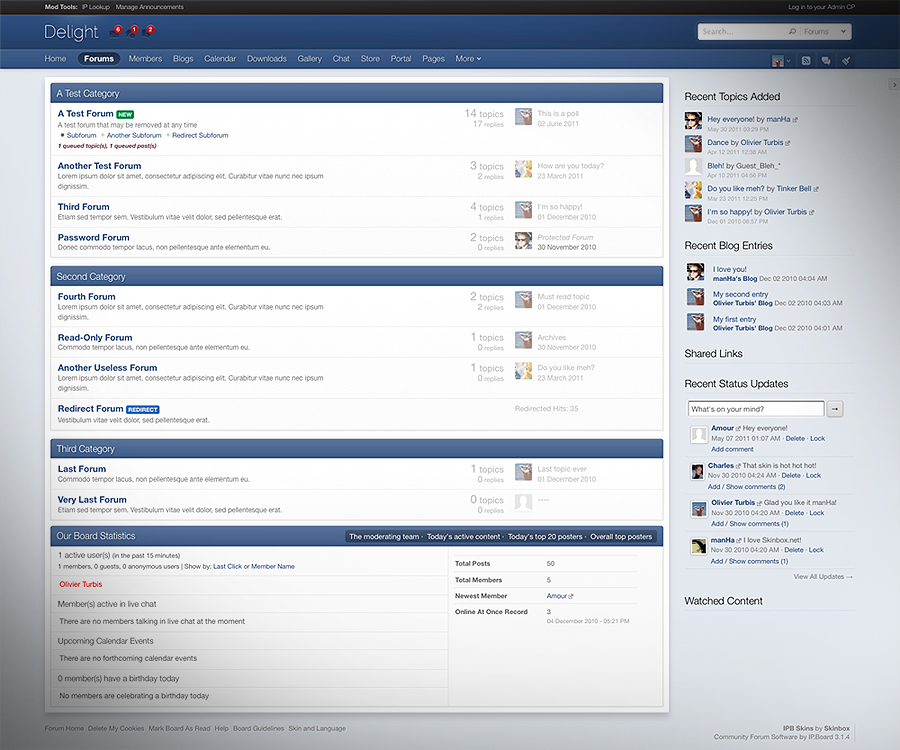This screenshot has width=900, height=750.
Task: Click the This is a poll topic thumbnail
Action: click(x=522, y=117)
